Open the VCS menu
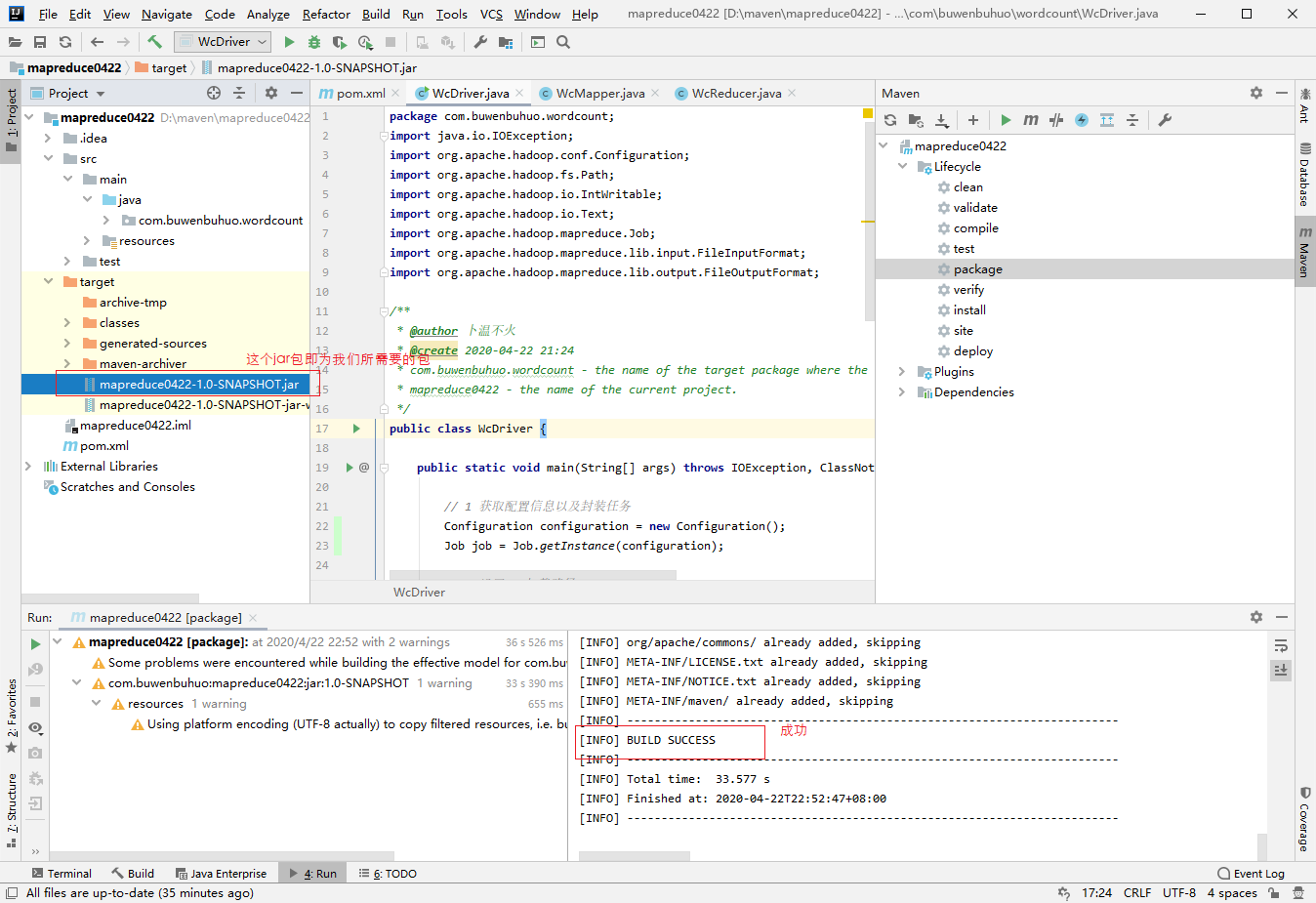 click(491, 14)
